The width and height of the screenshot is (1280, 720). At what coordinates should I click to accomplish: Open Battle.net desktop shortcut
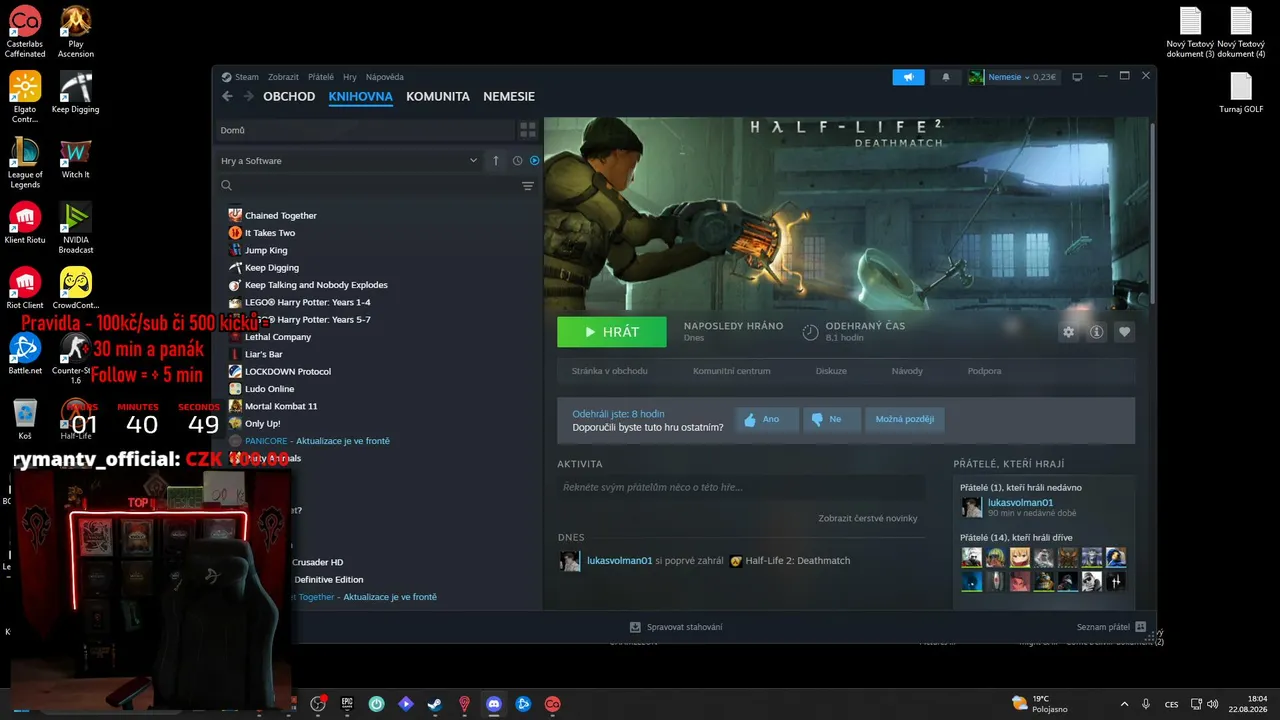[x=25, y=353]
